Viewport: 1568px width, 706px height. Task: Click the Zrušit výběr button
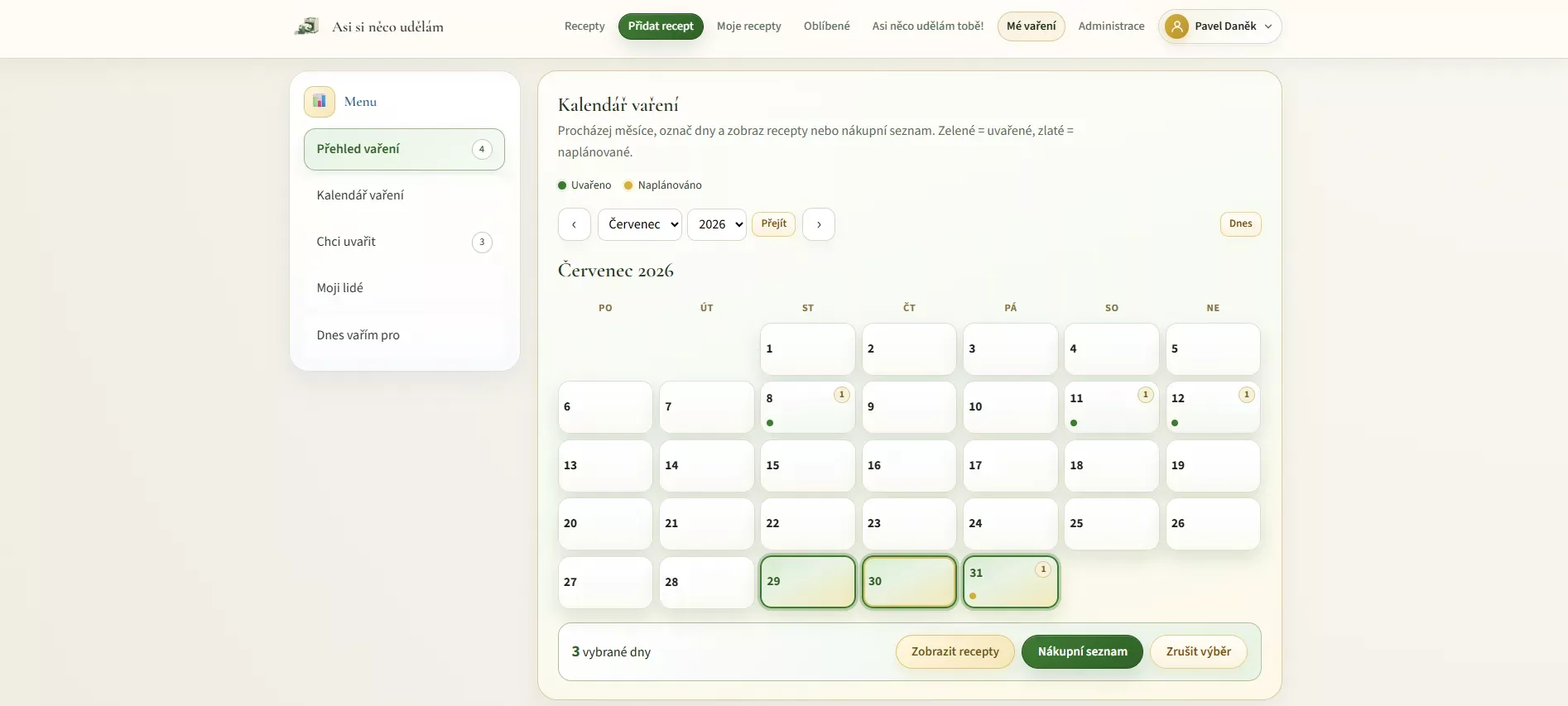(x=1199, y=652)
